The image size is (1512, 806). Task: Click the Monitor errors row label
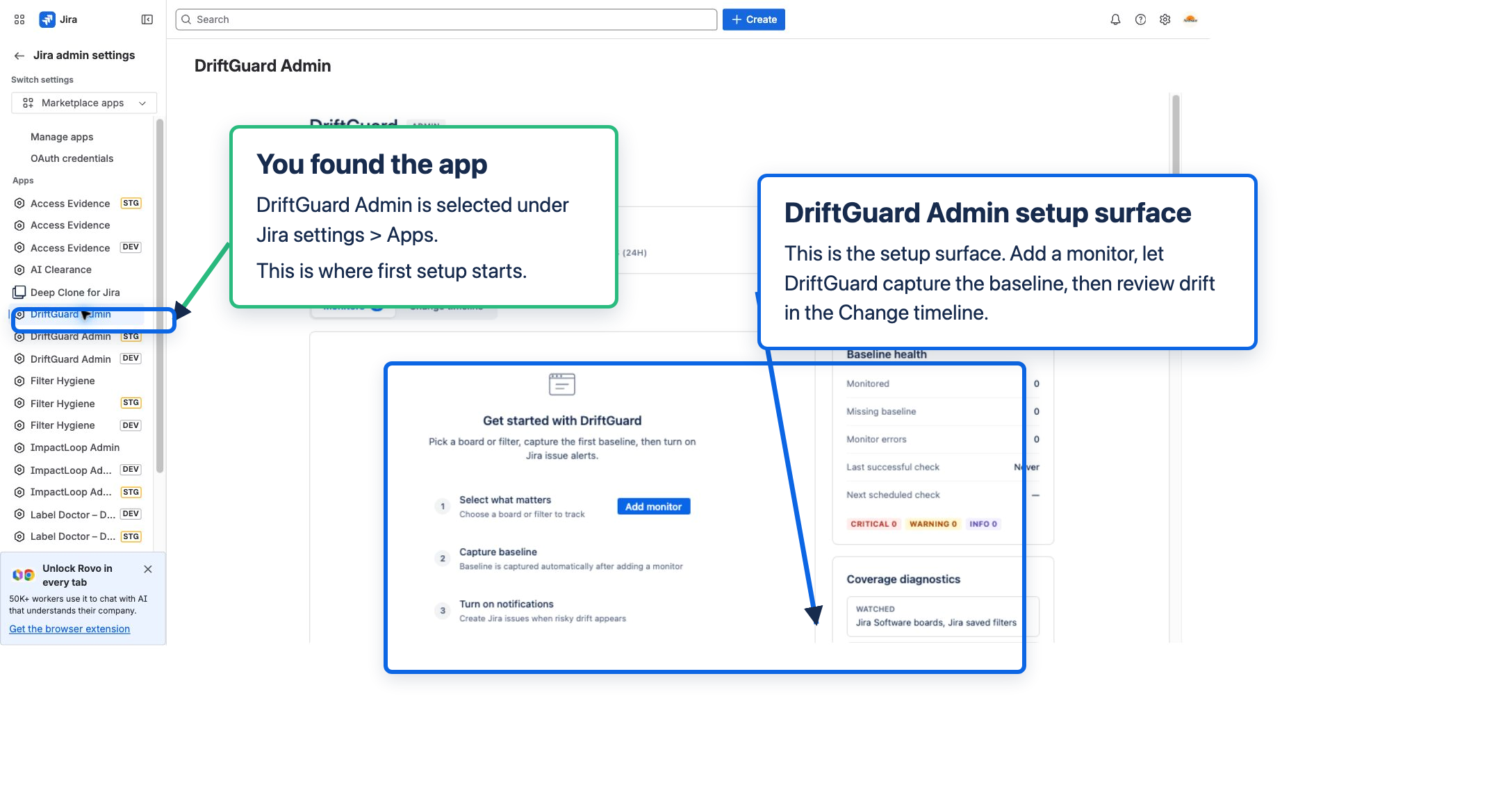point(876,439)
